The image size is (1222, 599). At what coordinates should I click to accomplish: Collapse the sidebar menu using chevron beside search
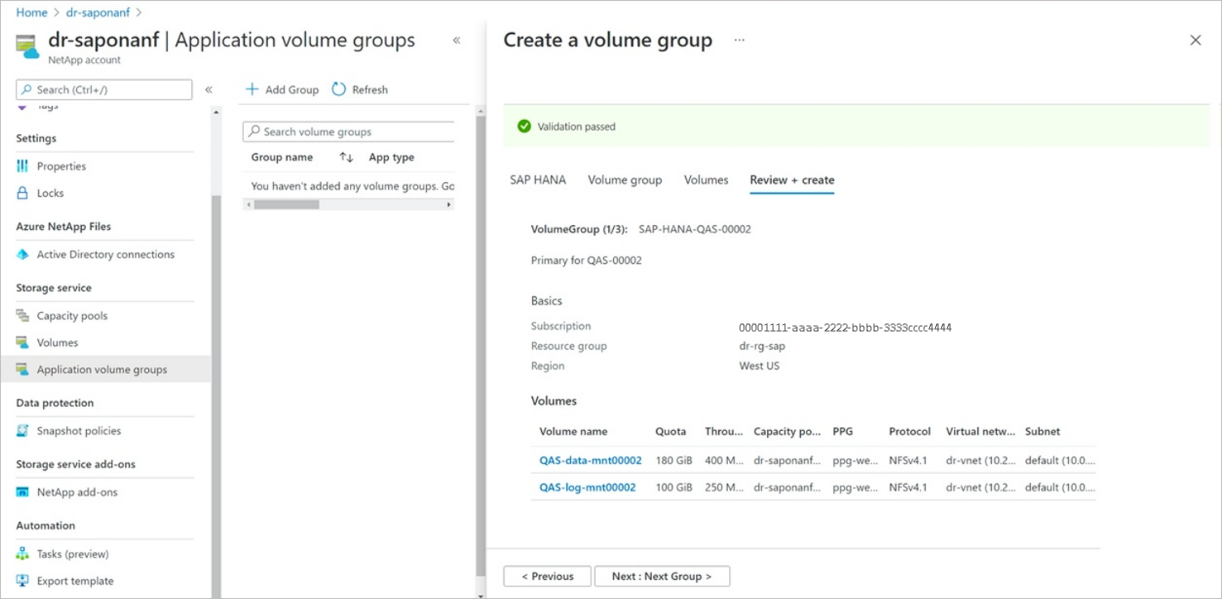click(x=208, y=90)
